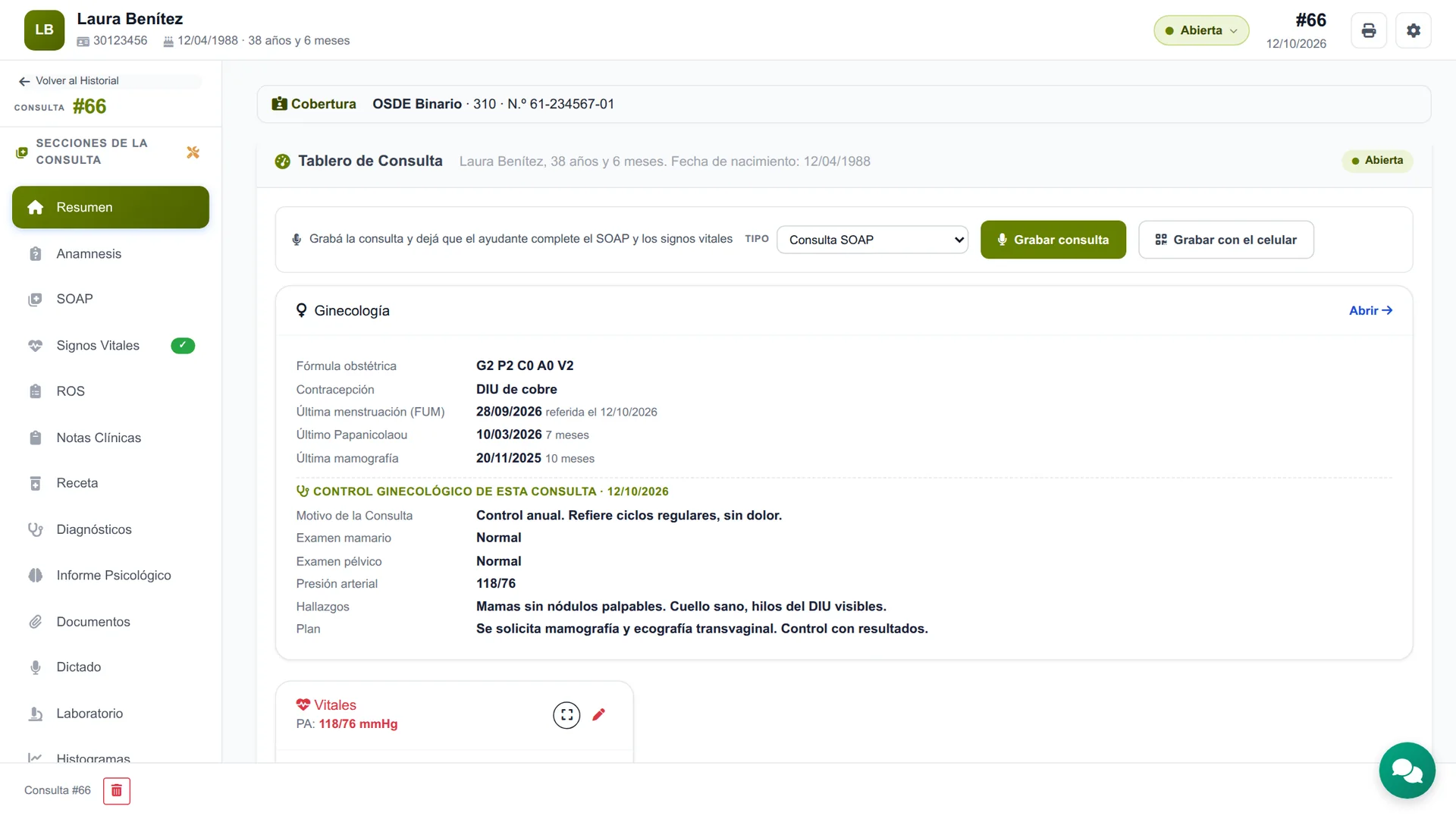Click Volver al Historial link

point(77,81)
